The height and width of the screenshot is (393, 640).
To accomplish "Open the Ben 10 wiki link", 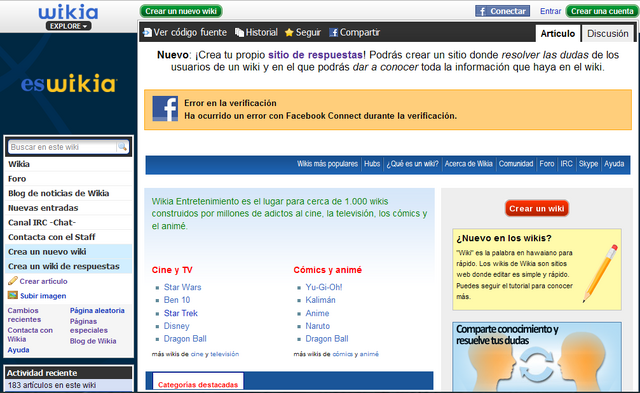I will point(177,300).
